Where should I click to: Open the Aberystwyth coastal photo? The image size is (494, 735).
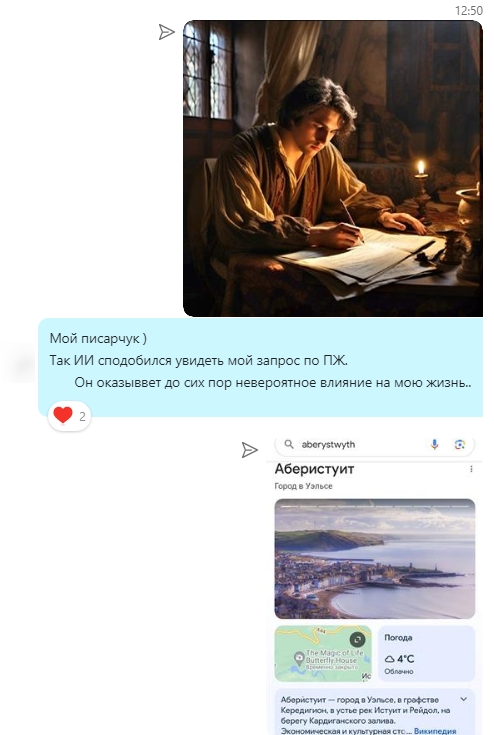[374, 559]
